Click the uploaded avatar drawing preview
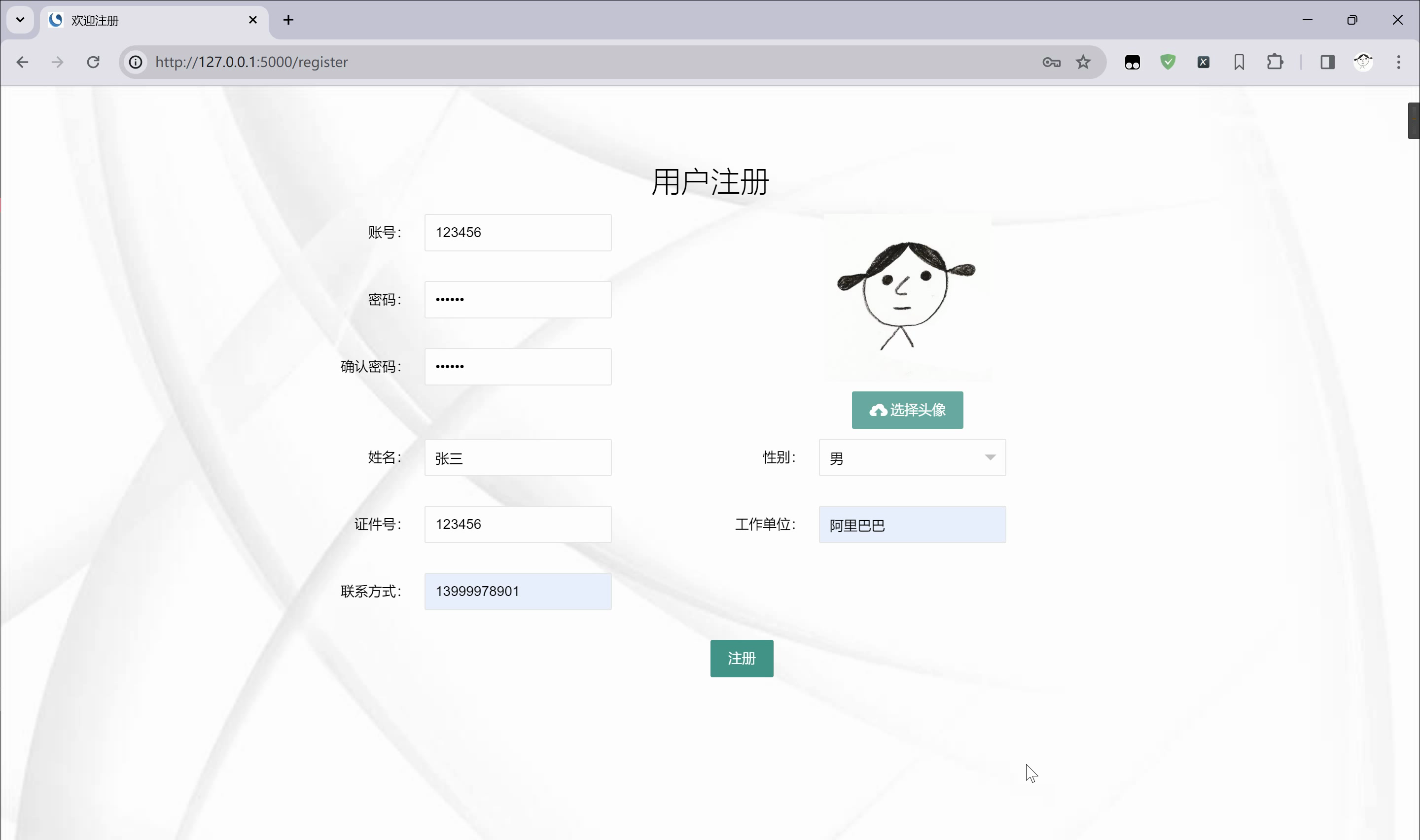 907,297
